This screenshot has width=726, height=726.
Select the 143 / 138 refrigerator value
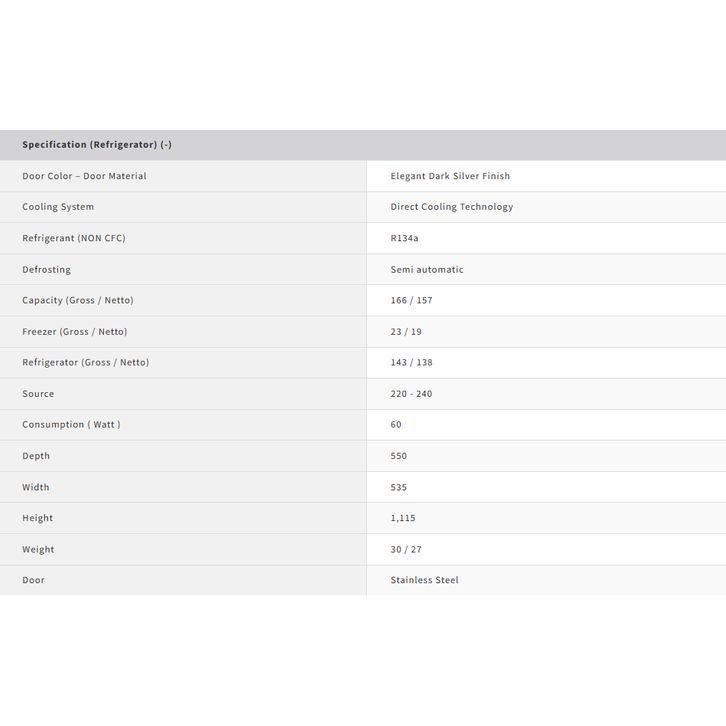pyautogui.click(x=412, y=363)
